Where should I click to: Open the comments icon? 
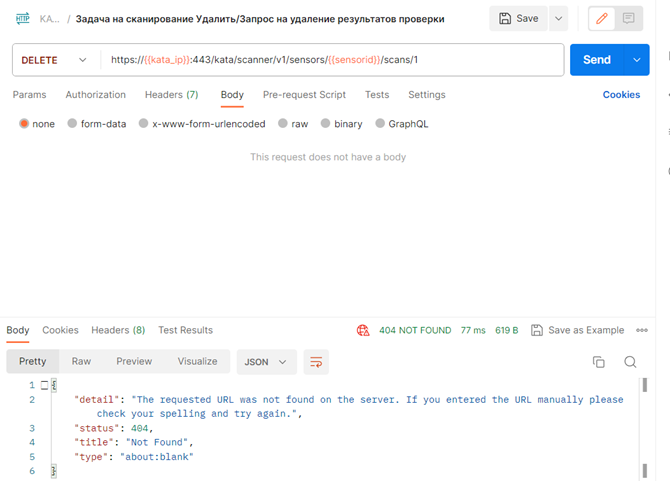(x=628, y=18)
